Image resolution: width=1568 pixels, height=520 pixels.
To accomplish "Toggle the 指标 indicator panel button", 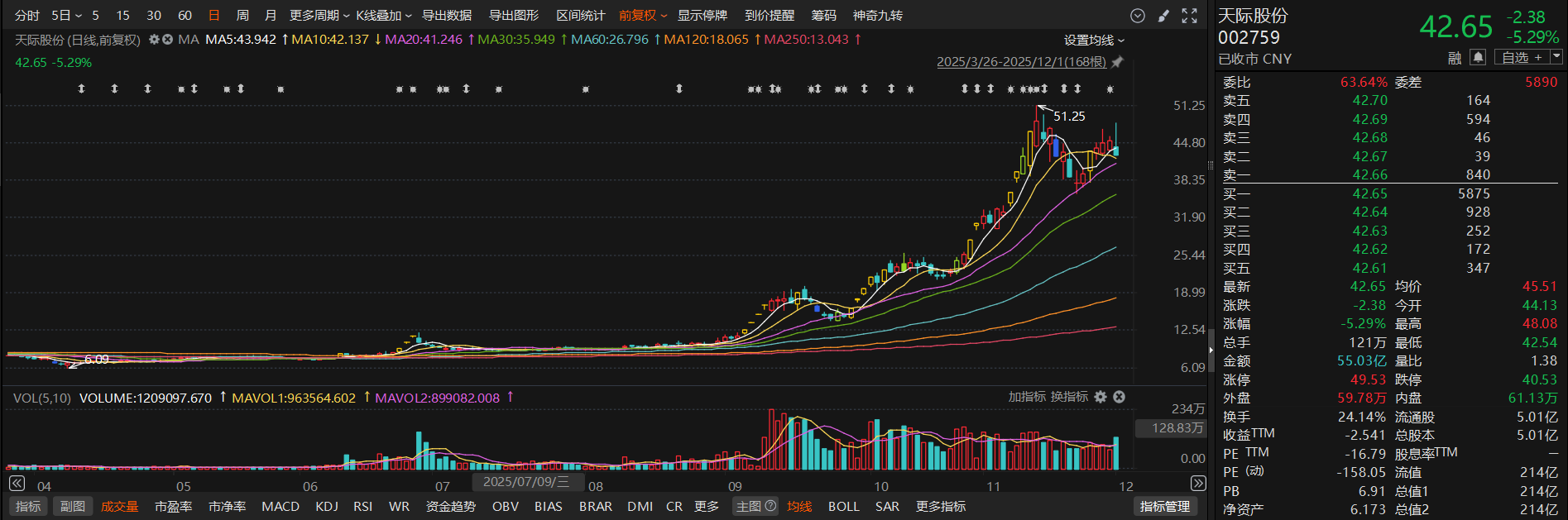I will pyautogui.click(x=28, y=506).
